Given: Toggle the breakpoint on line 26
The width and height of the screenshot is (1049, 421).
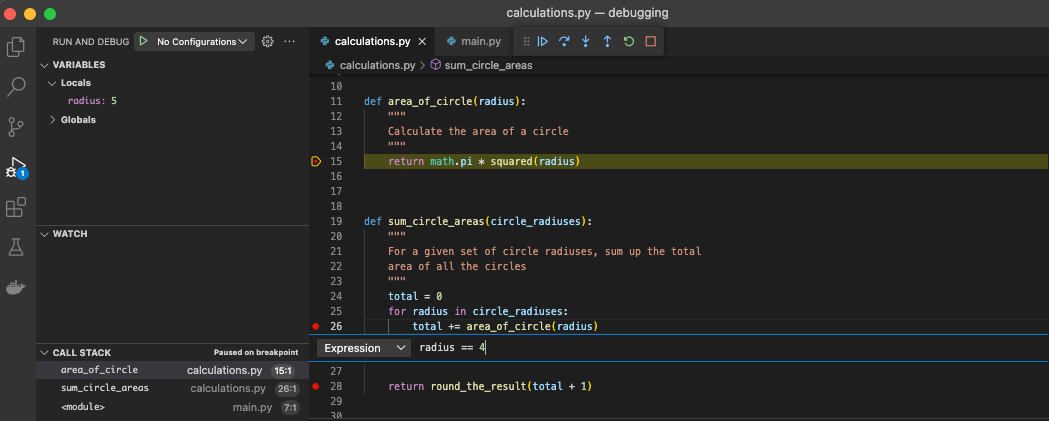Looking at the screenshot, I should [x=316, y=327].
